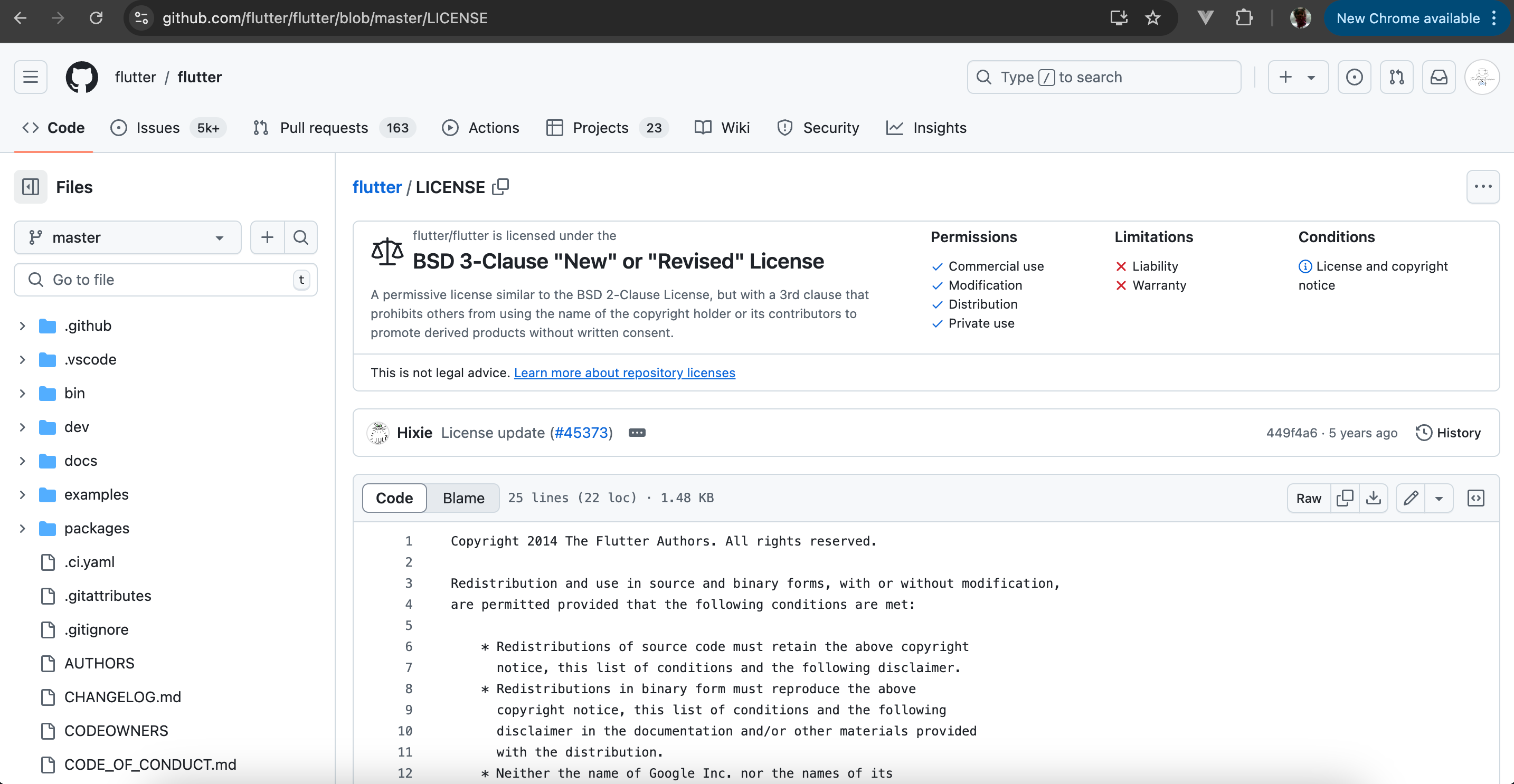Open the master branch dropdown
The image size is (1514, 784).
tap(128, 237)
